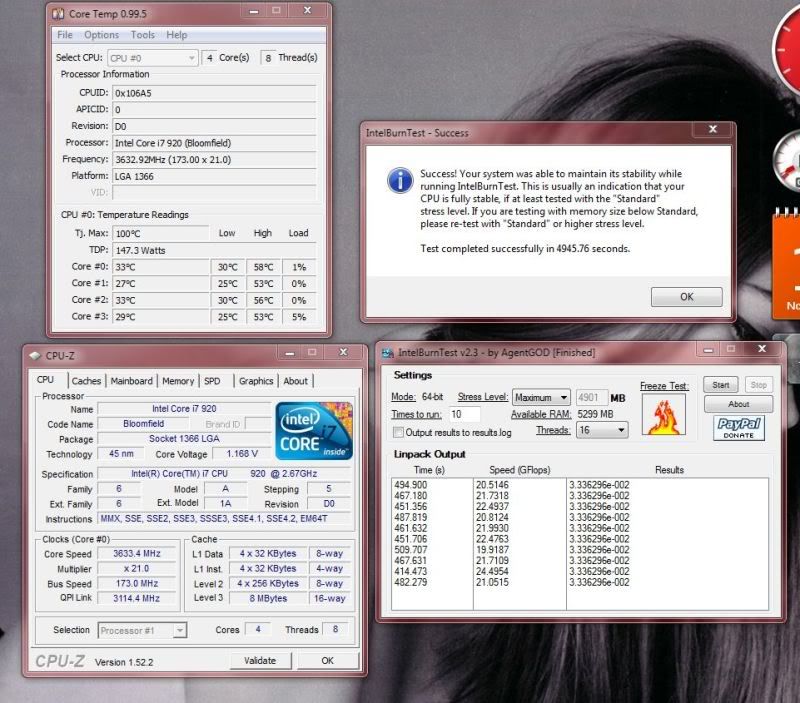The height and width of the screenshot is (703, 800).
Task: Click the Linpack time value 509.707
Action: pyautogui.click(x=411, y=550)
